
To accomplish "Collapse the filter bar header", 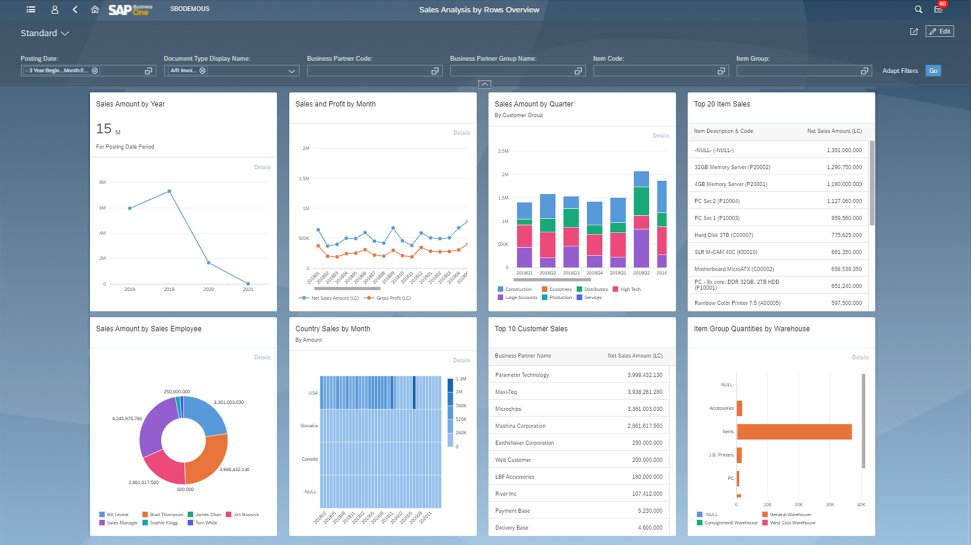I will 484,84.
